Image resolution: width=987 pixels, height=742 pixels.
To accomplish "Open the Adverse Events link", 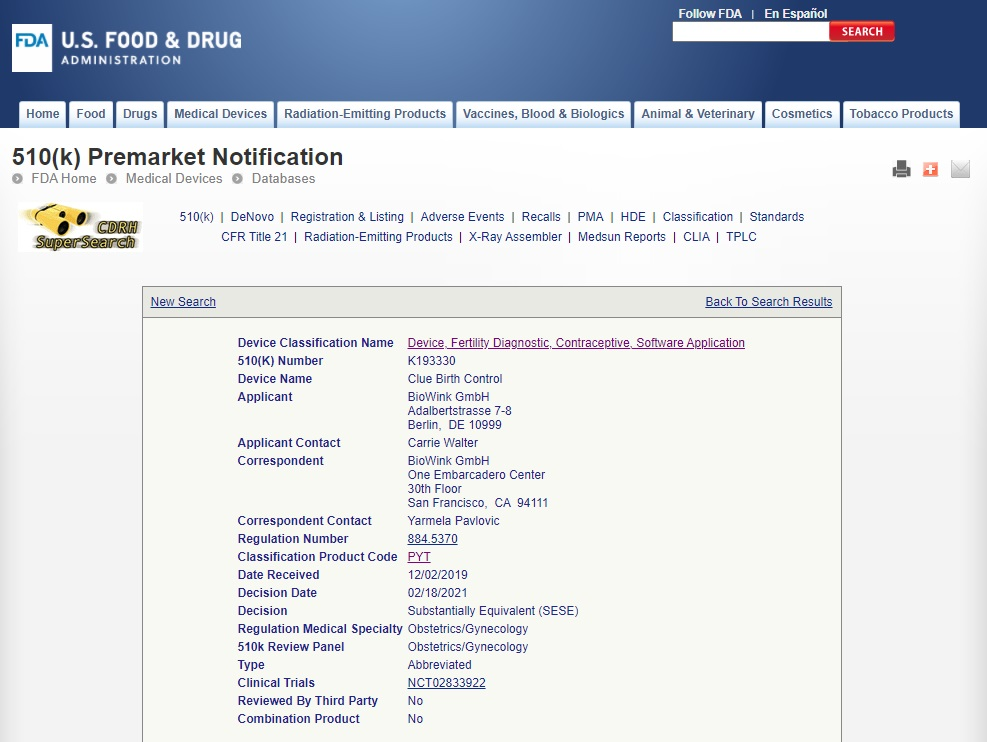I will tap(462, 217).
